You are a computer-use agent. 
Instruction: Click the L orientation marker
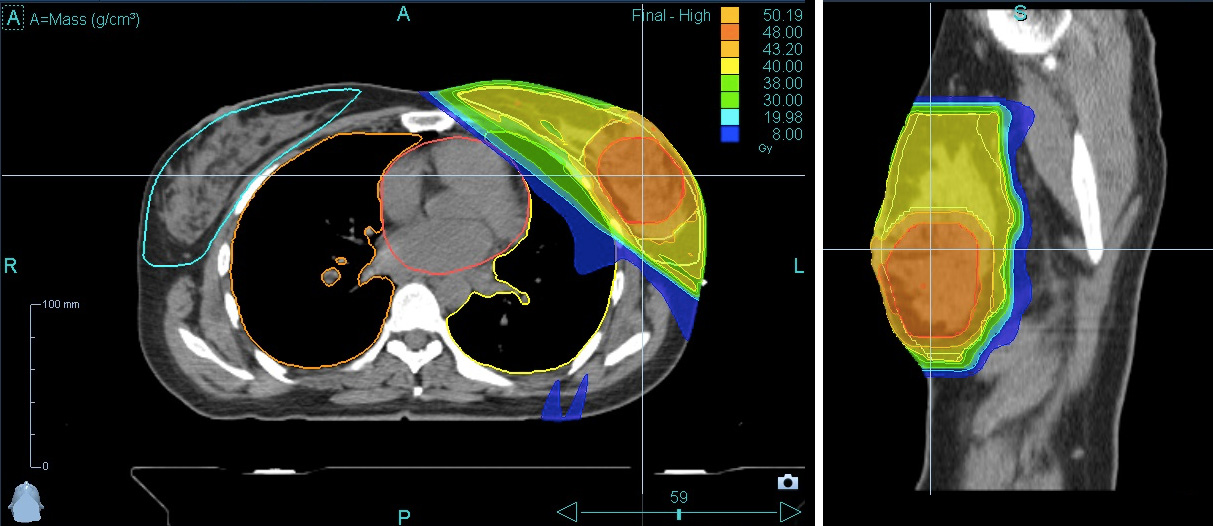pyautogui.click(x=799, y=267)
